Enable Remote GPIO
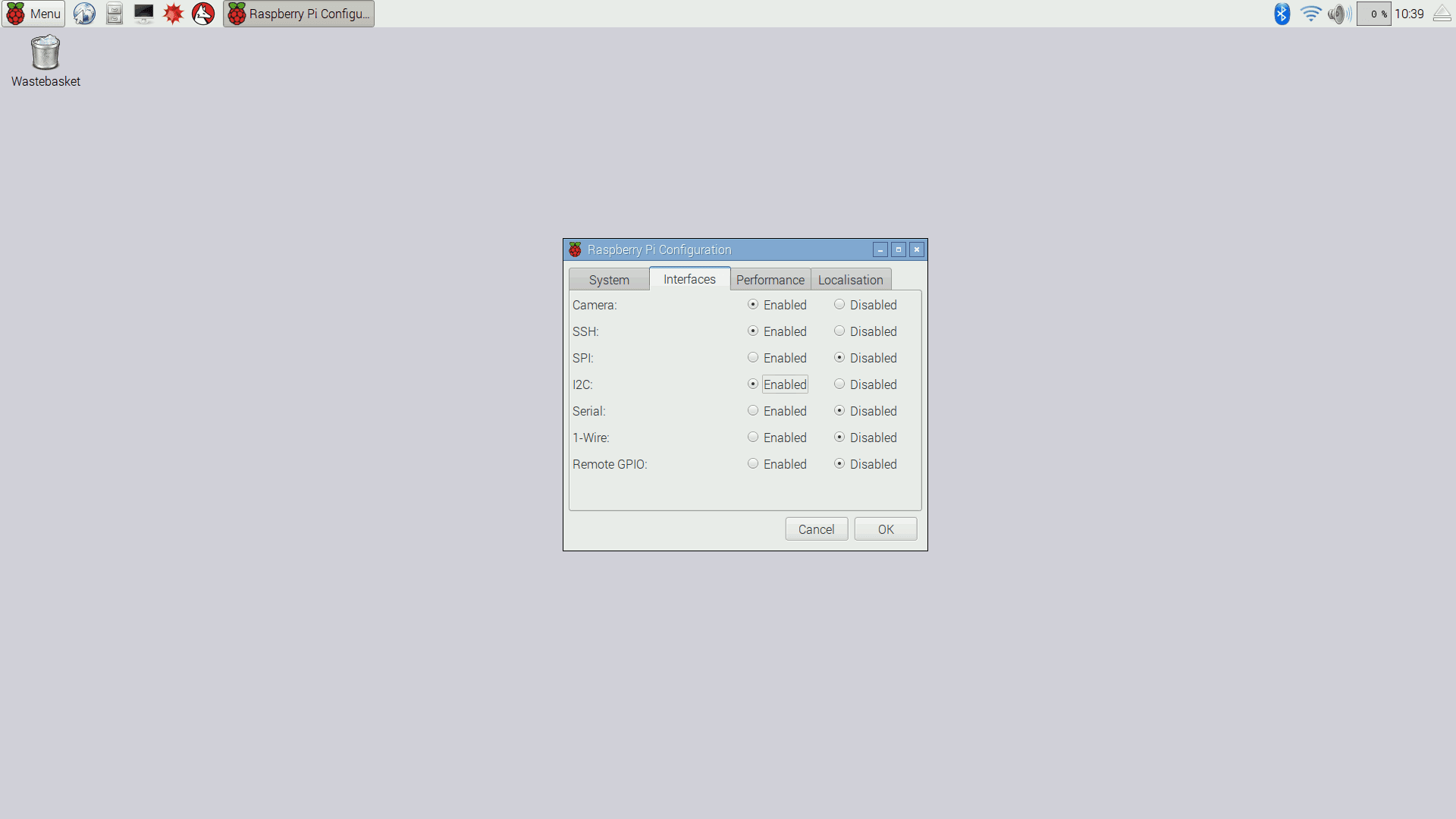 pos(753,463)
